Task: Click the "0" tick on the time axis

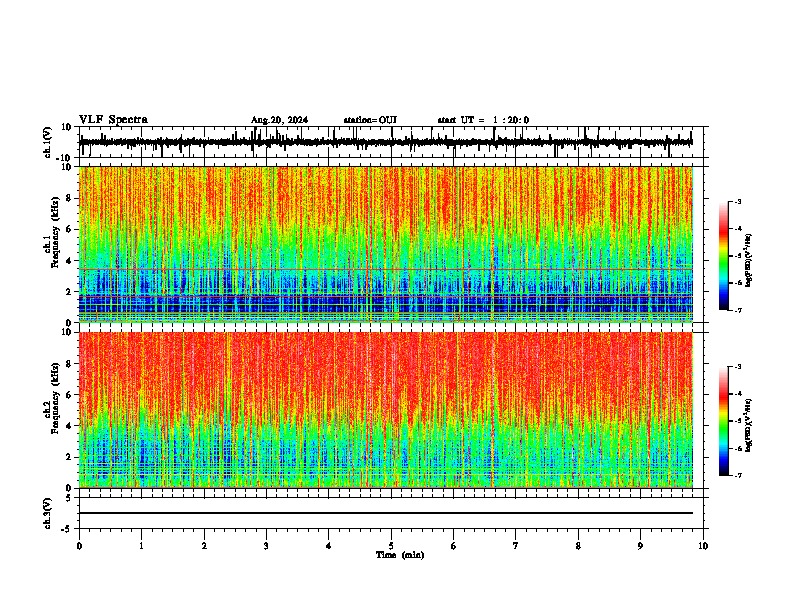Action: pos(79,546)
